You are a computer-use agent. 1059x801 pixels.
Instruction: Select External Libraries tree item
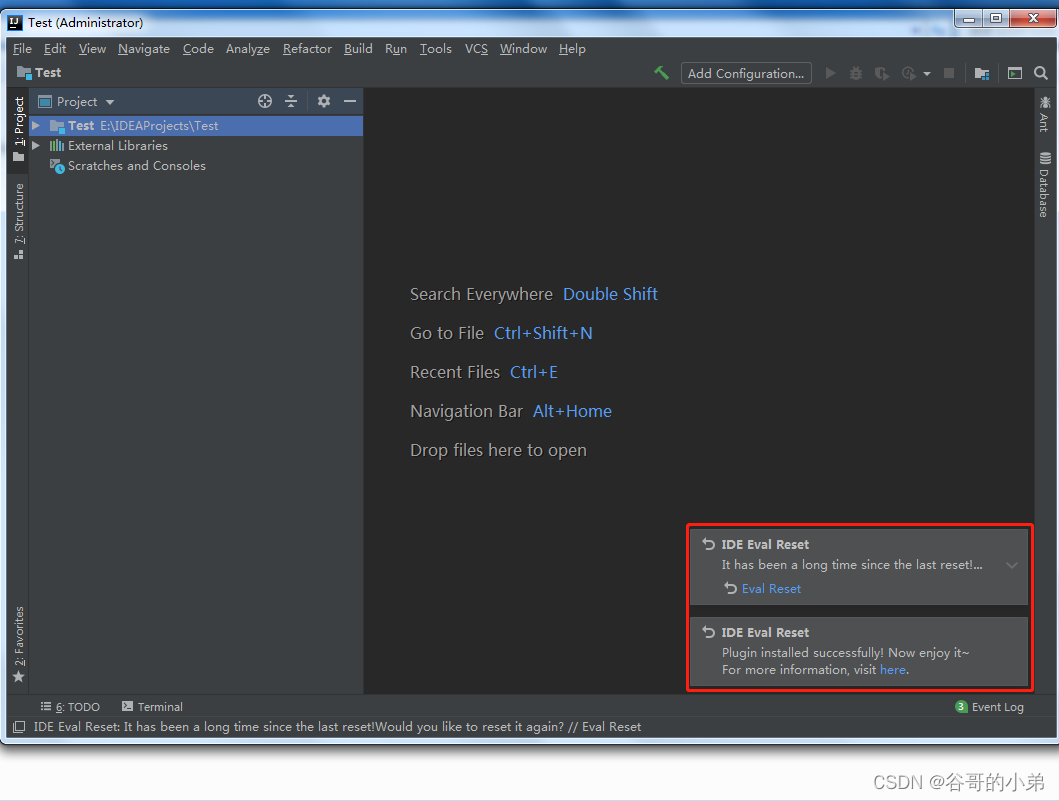(x=118, y=145)
